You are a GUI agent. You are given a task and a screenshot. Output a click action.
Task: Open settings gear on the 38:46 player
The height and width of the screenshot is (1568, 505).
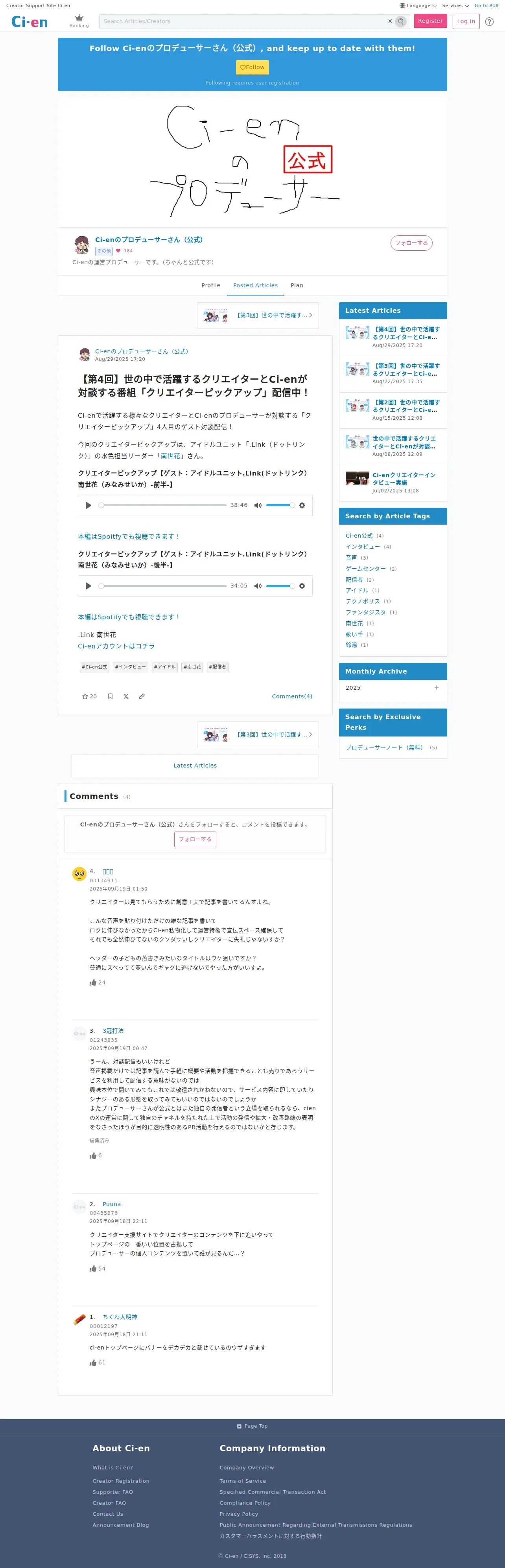pyautogui.click(x=302, y=505)
